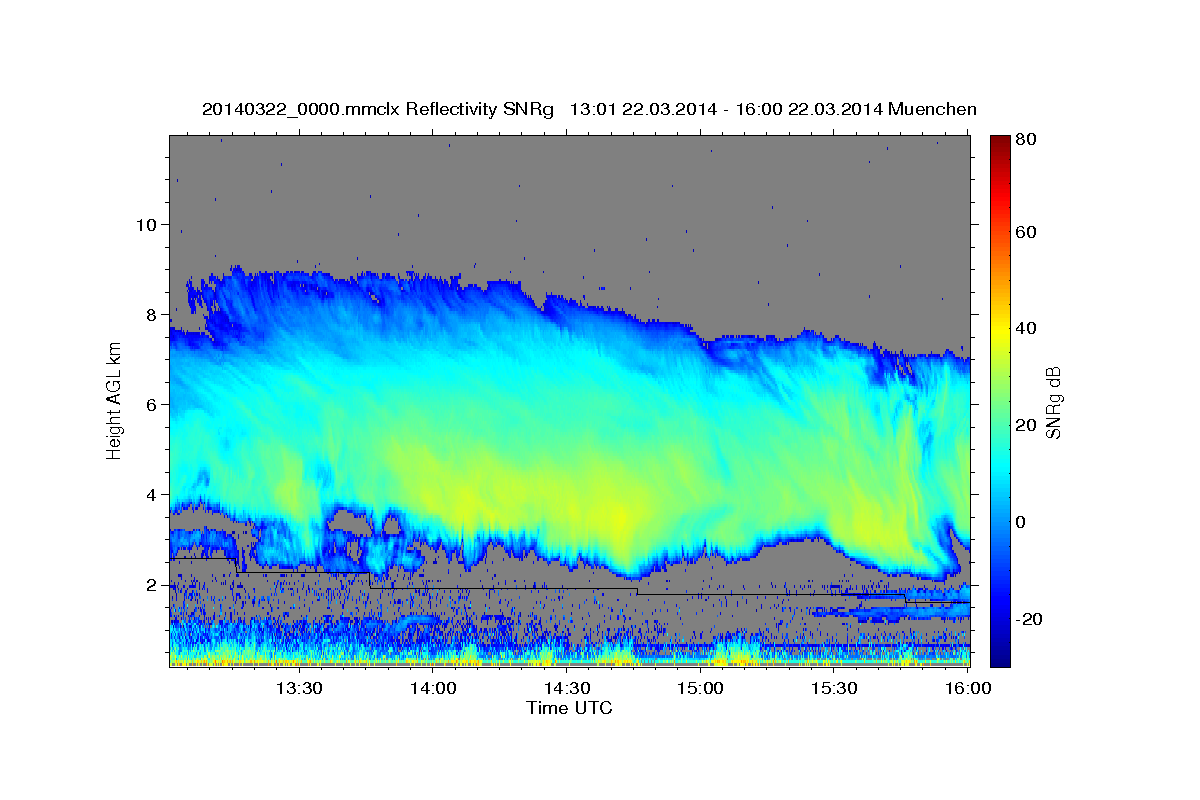The width and height of the screenshot is (1200, 800).
Task: Click the height tick label 4
Action: [153, 494]
